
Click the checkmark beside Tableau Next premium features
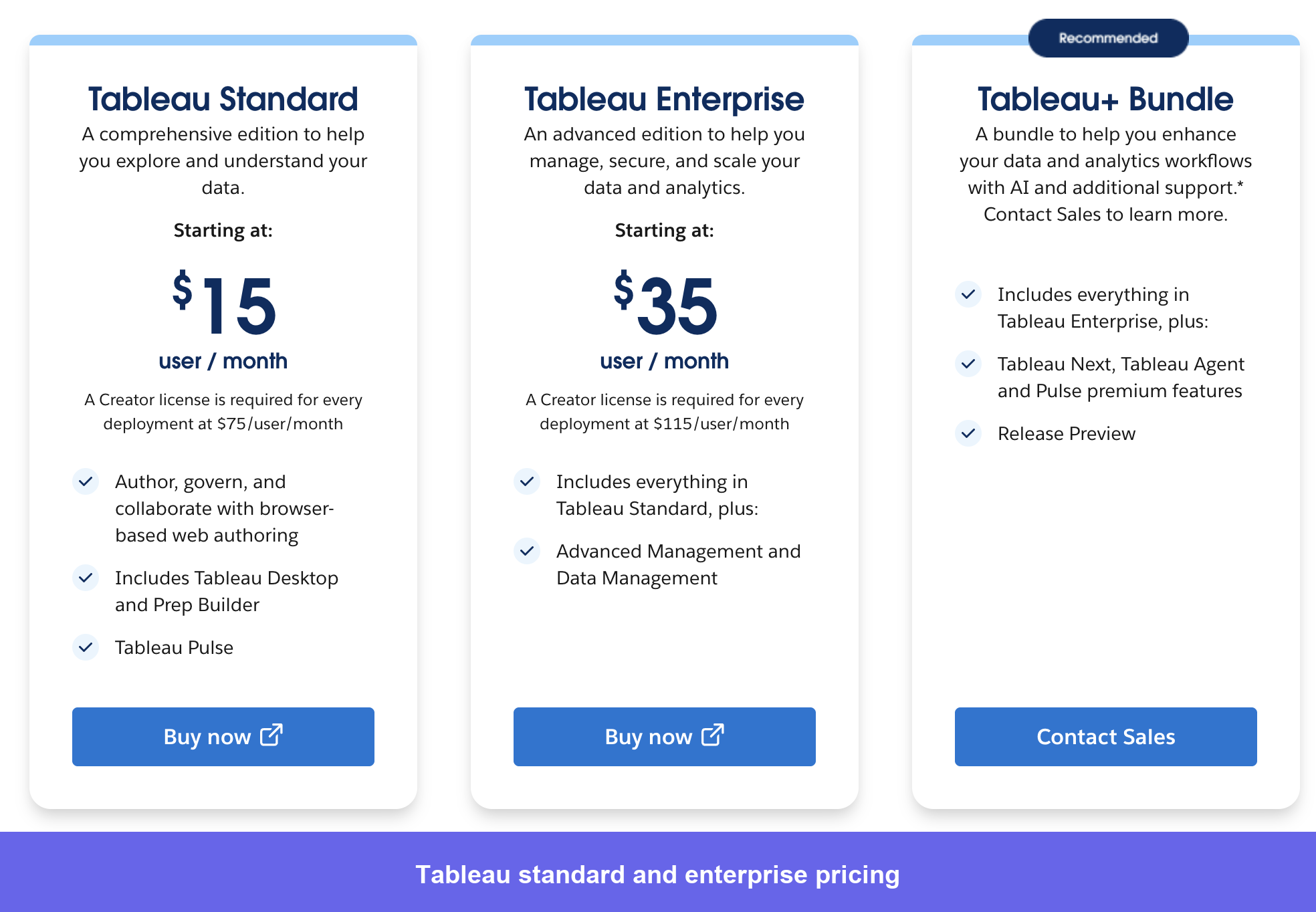968,364
